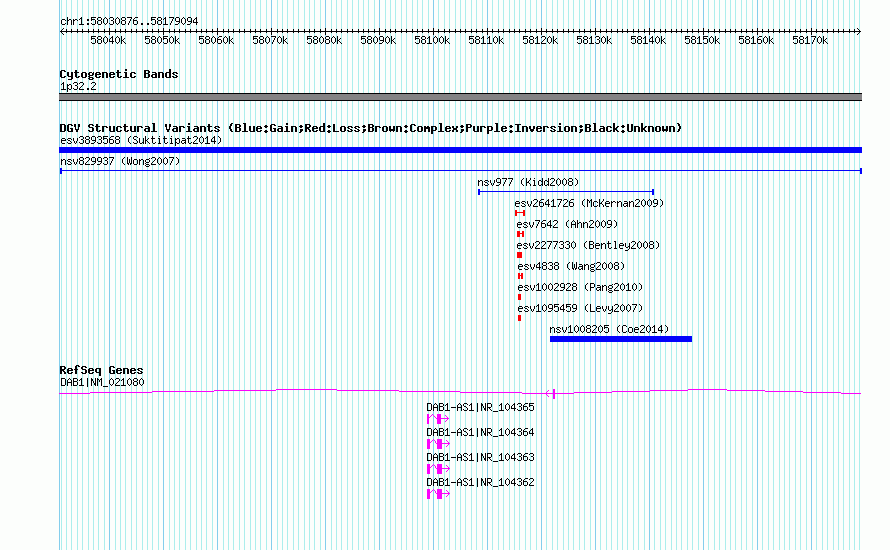Select the thick blue esv3893568 gain bar
The width and height of the screenshot is (890, 550).
[460, 150]
